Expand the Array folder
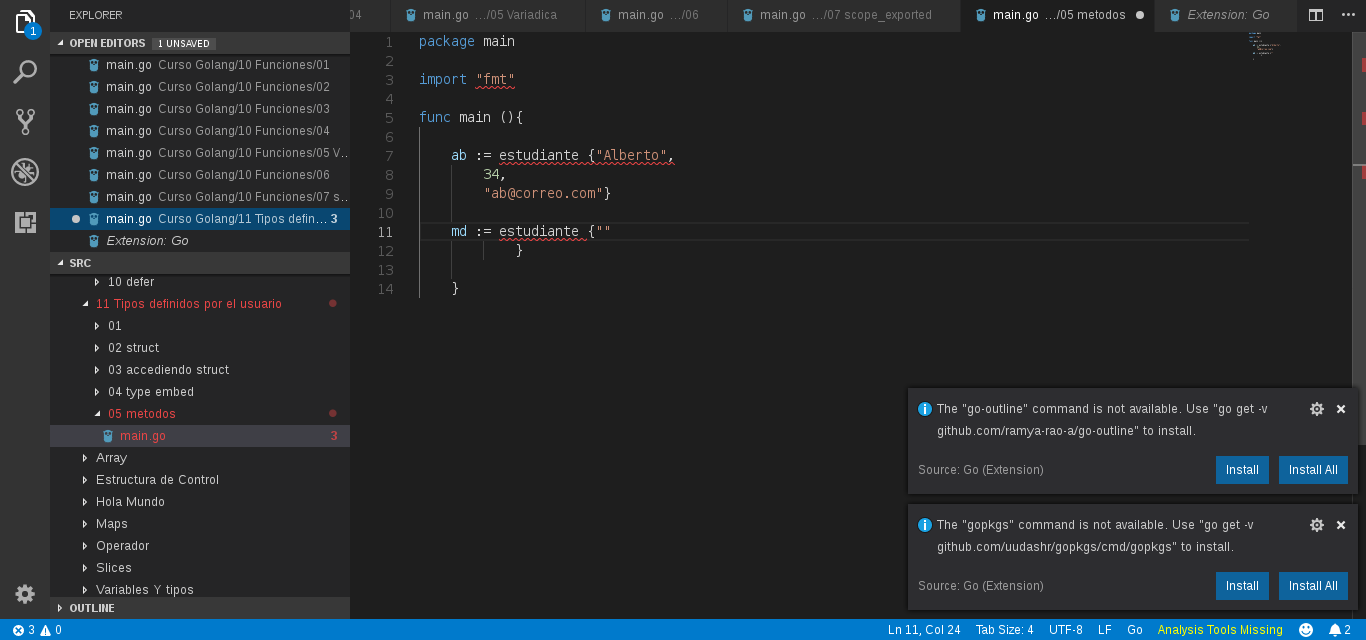 (x=85, y=458)
